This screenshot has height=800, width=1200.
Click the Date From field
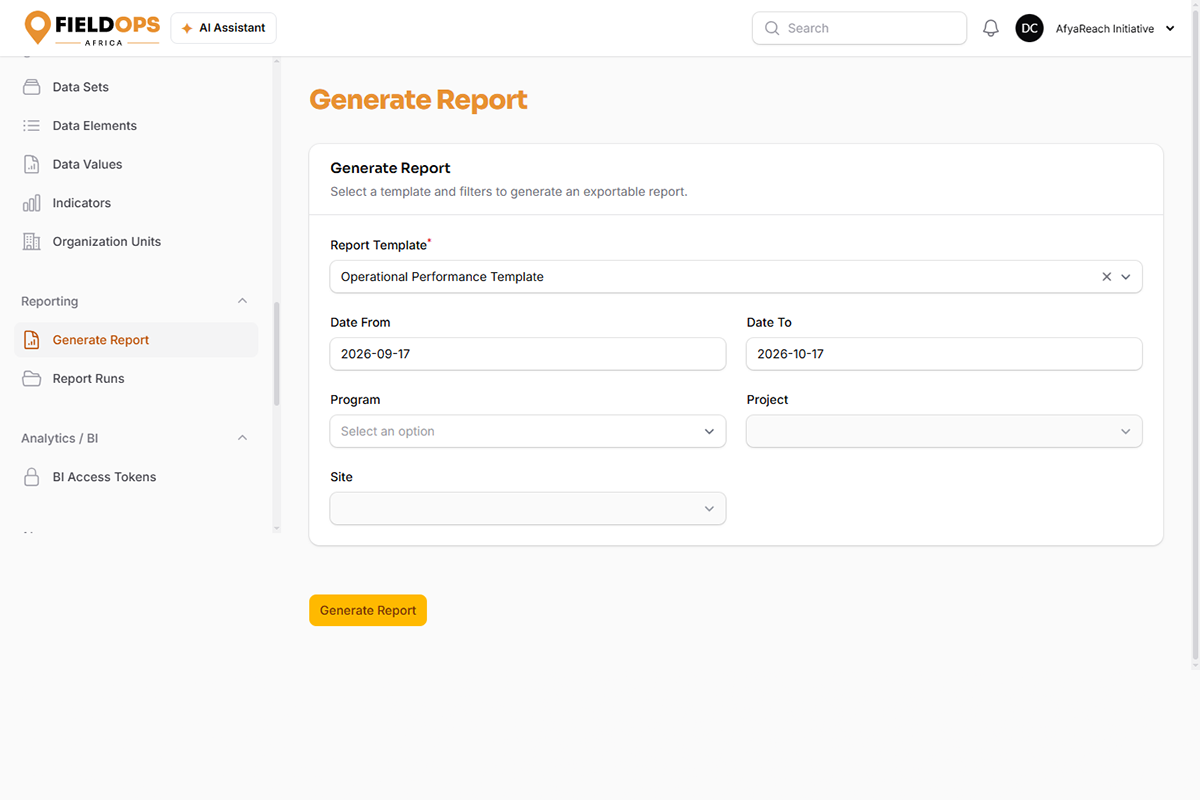[x=528, y=354]
